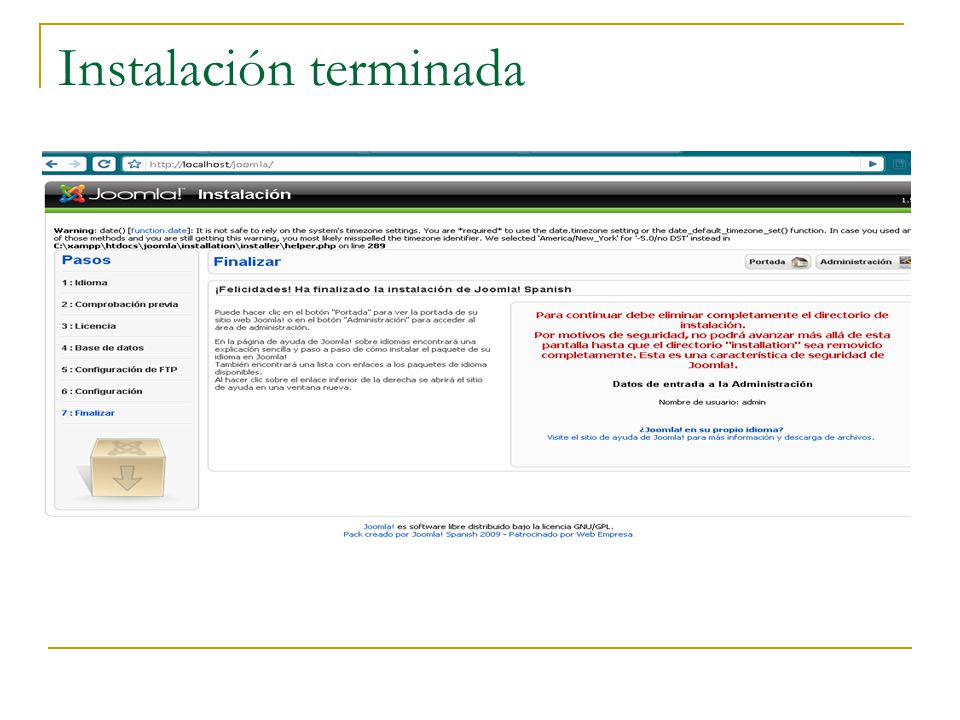Open the ¿Joomla! en su propio idioma? link
The height and width of the screenshot is (720, 960).
(x=711, y=430)
